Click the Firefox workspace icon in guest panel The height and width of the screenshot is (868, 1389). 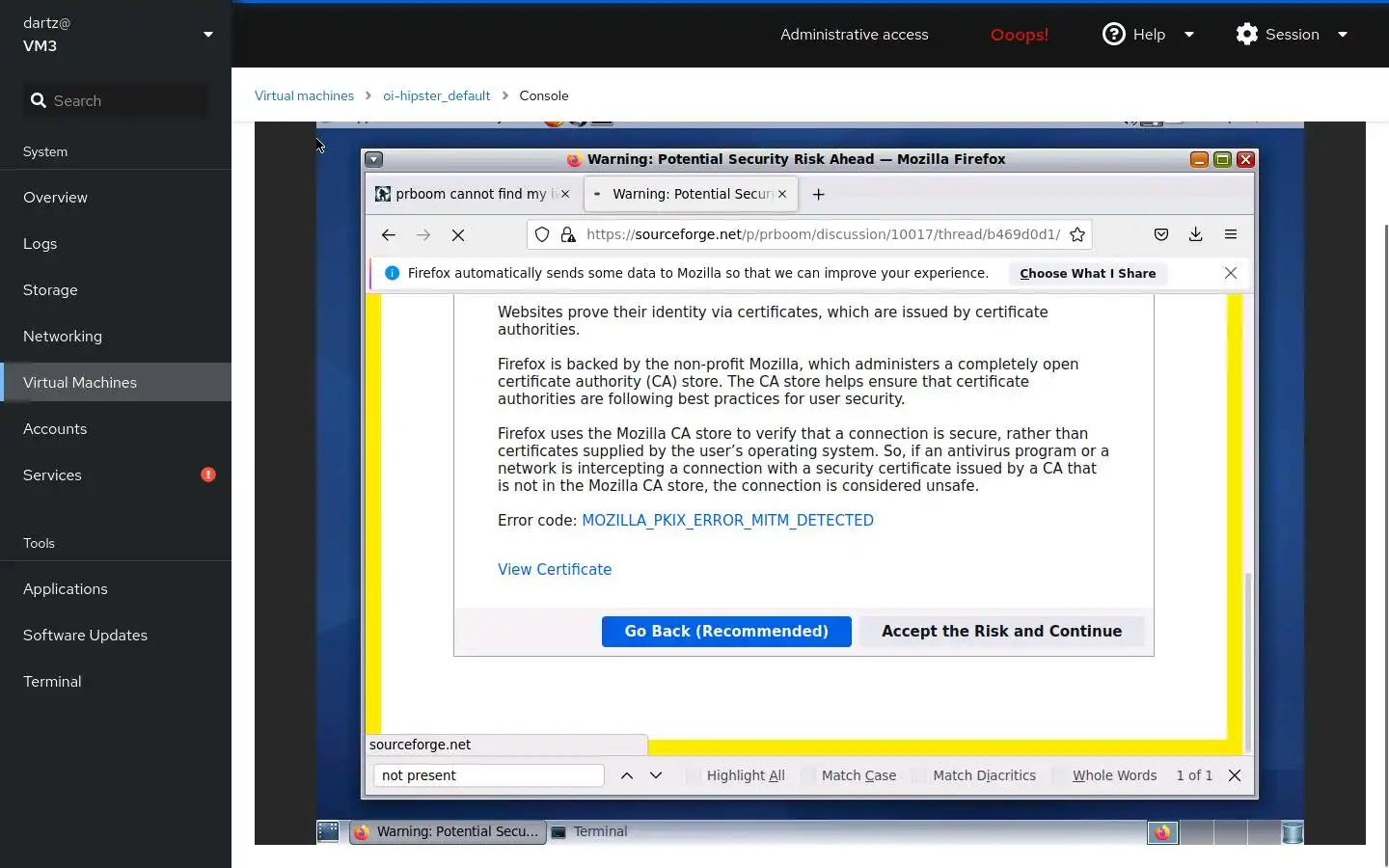pos(1162,832)
